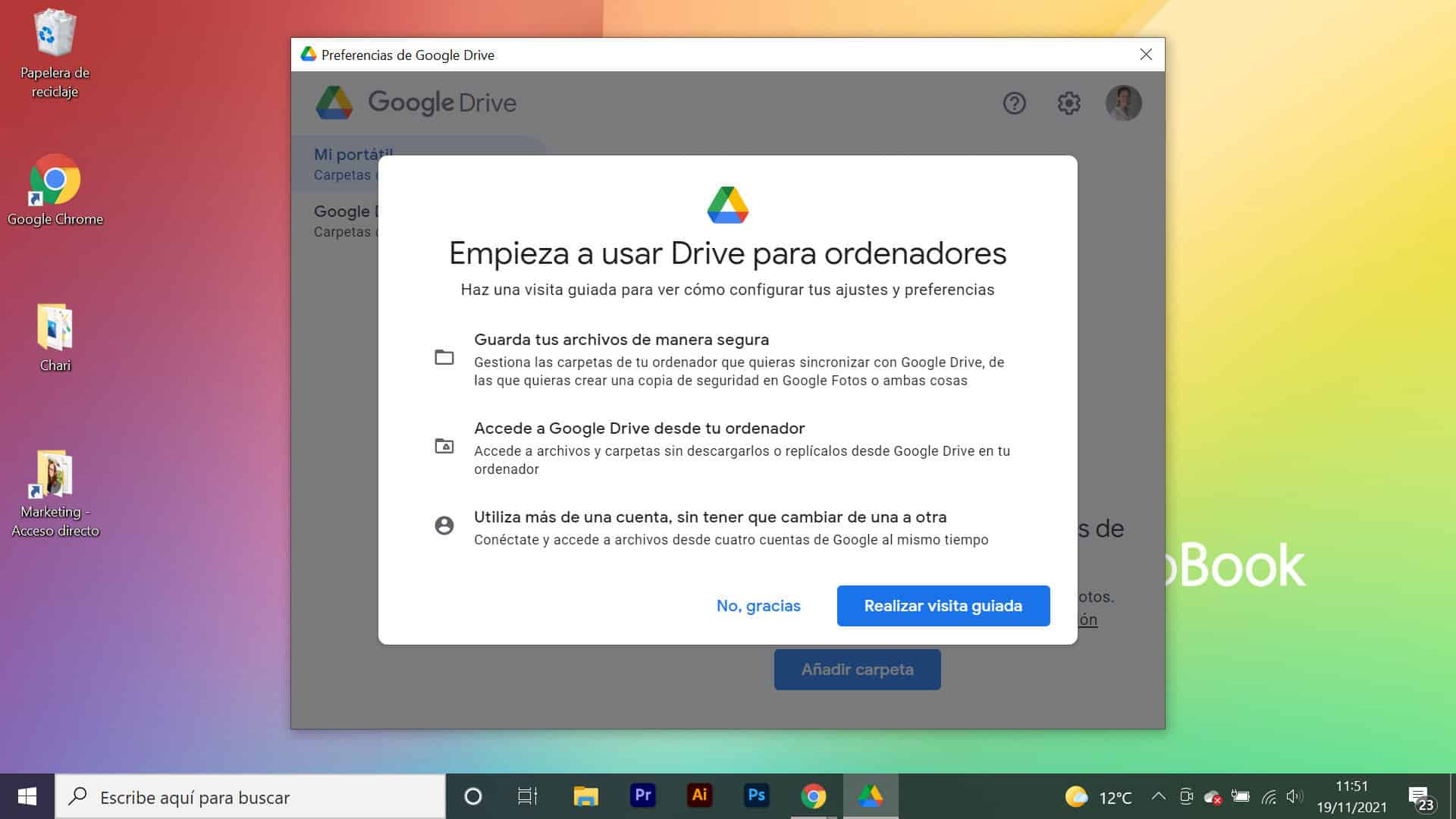Click the Drive folder icon beside Accede a Google Drive

pos(444,446)
